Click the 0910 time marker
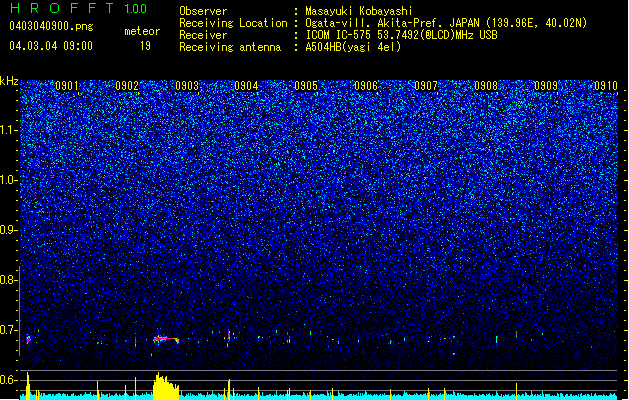This screenshot has height=400, width=629. (x=606, y=86)
